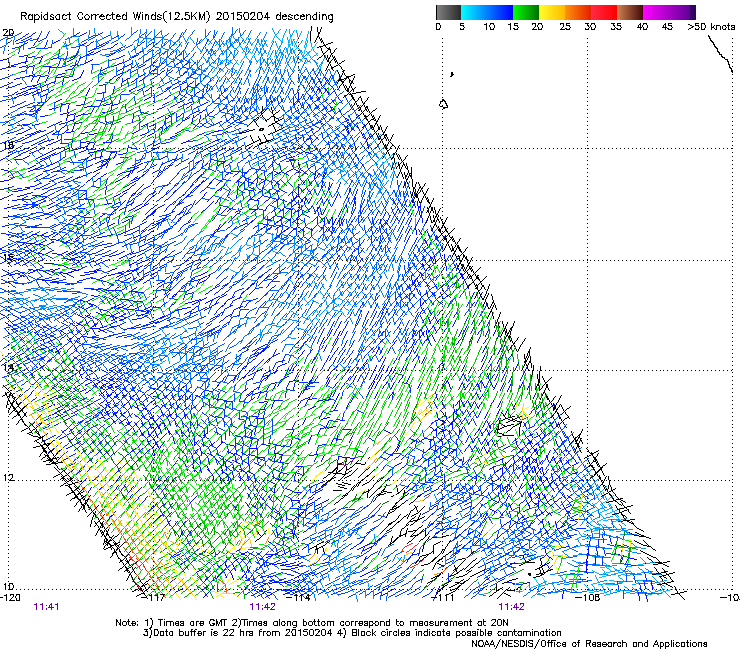Click the Rapidscat Corrected Winds title
Image resolution: width=740 pixels, height=650 pixels.
coord(177,17)
